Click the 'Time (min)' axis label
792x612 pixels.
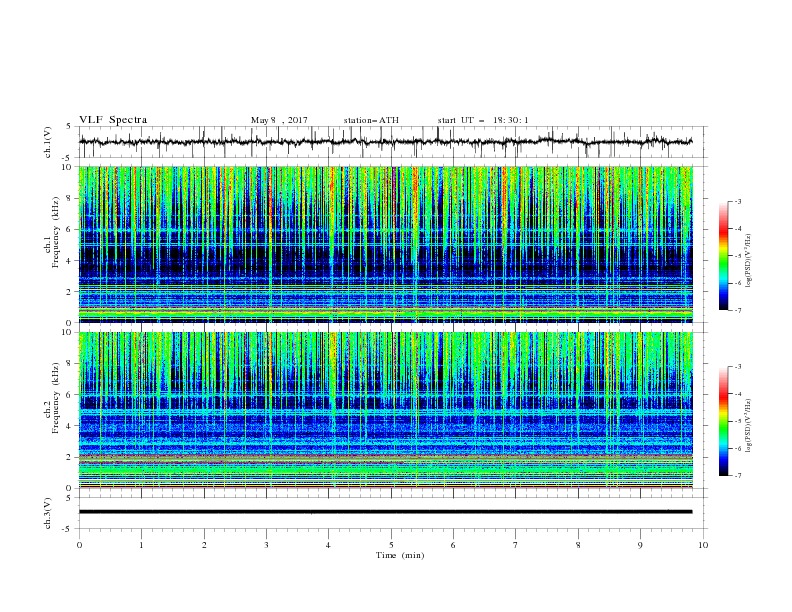coord(400,555)
